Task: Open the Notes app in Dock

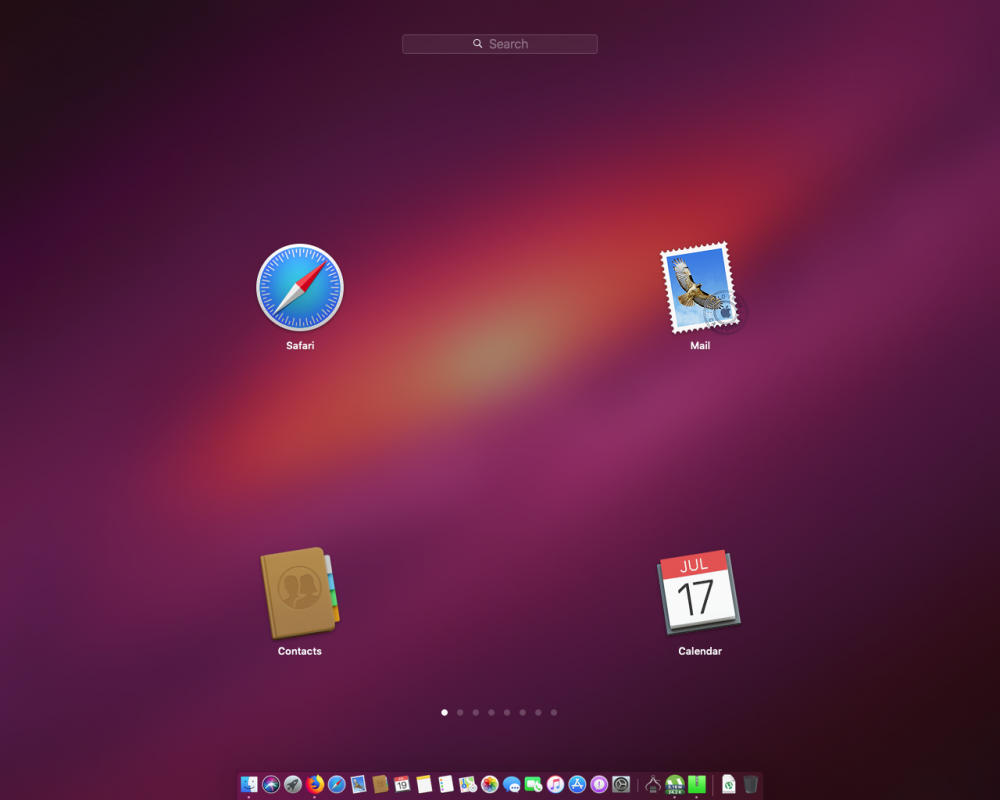Action: click(424, 784)
